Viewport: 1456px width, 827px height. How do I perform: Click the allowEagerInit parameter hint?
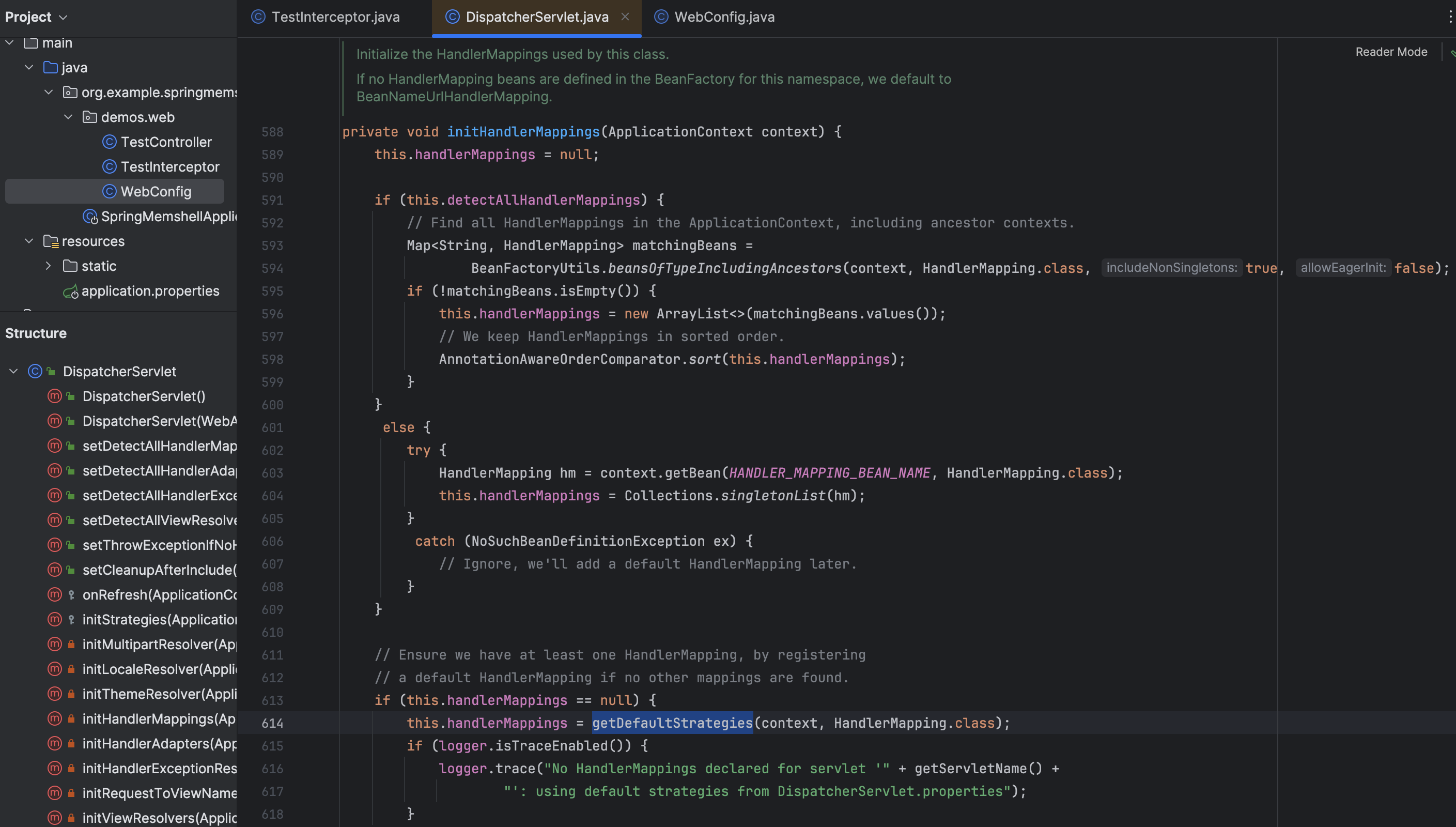(1343, 268)
